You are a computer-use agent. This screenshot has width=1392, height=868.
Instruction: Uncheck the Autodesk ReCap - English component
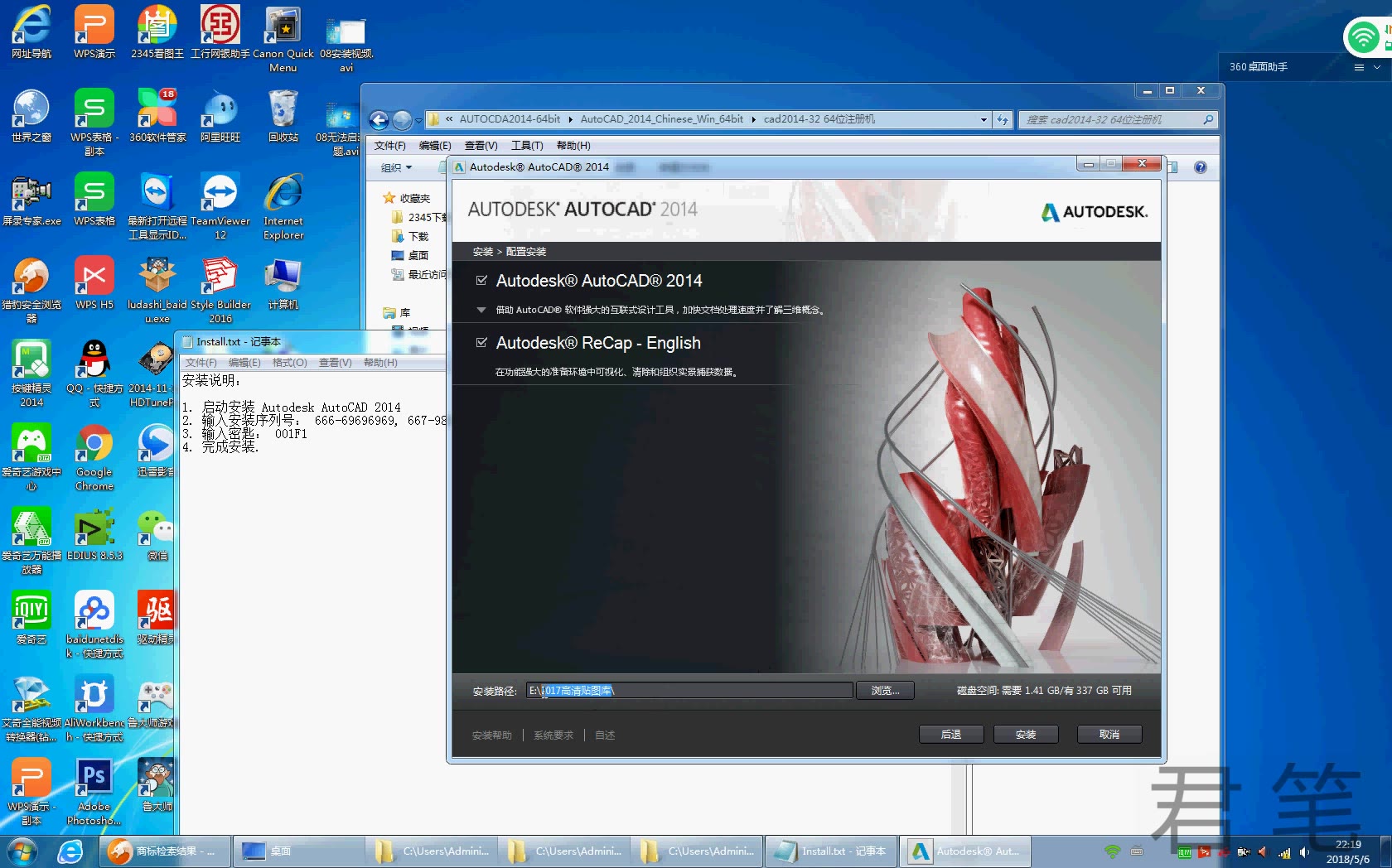[x=481, y=342]
